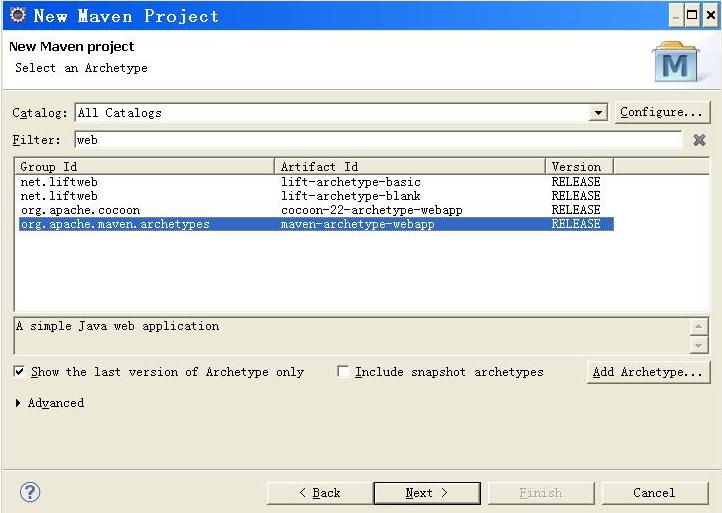The height and width of the screenshot is (513, 722).
Task: Click the Add Archetype... button
Action: (648, 372)
